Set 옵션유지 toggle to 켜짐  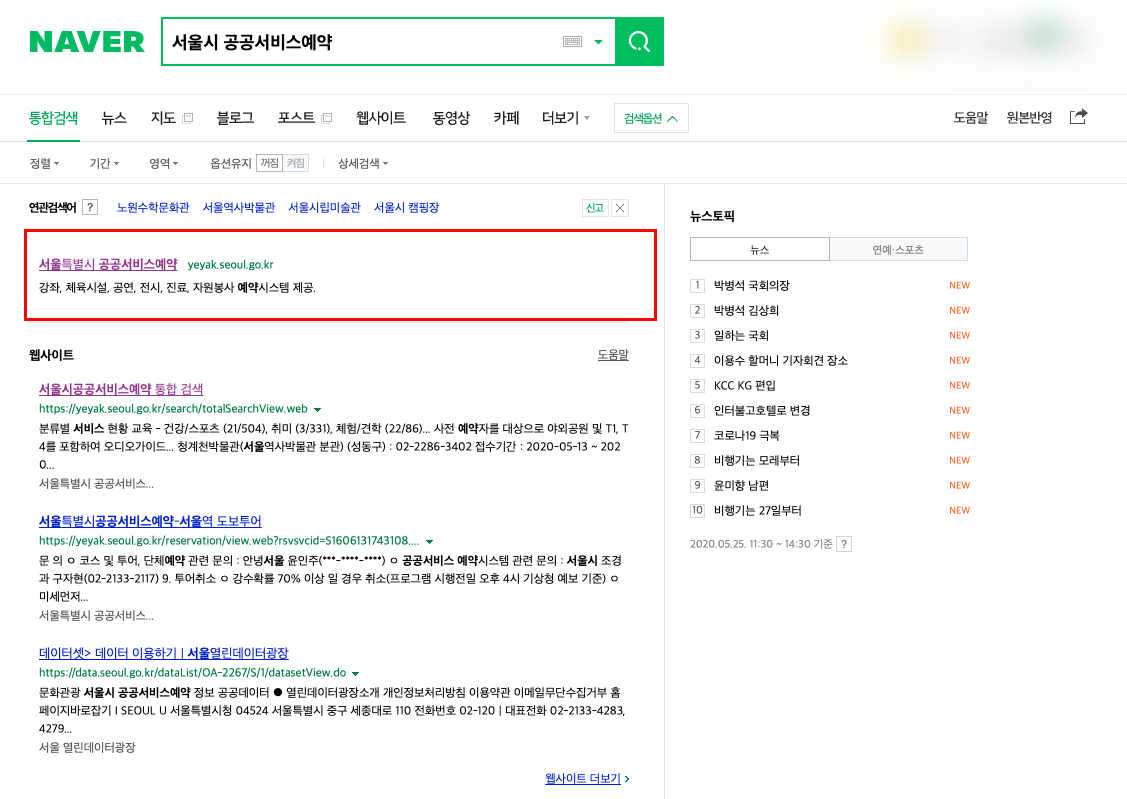295,163
